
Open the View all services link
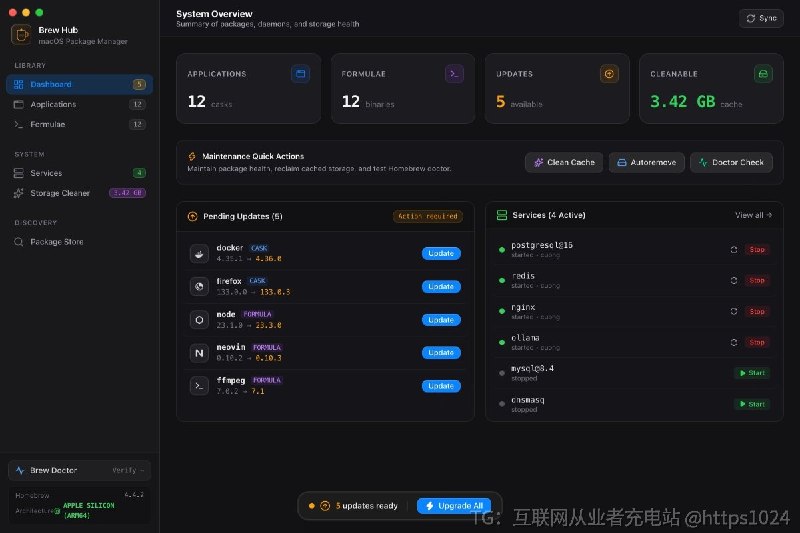pyautogui.click(x=753, y=215)
